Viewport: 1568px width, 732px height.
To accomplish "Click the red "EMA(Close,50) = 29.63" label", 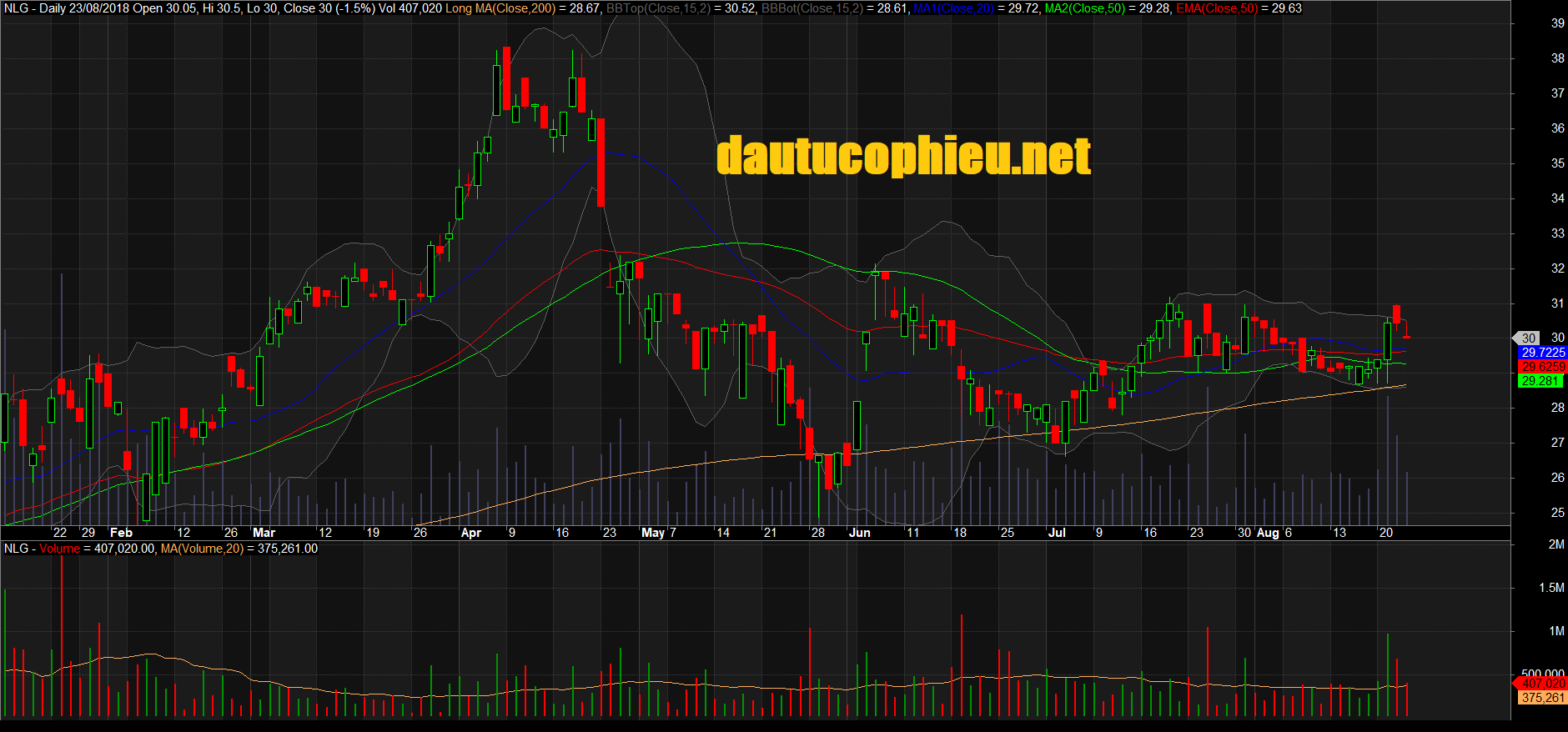I will click(1239, 8).
